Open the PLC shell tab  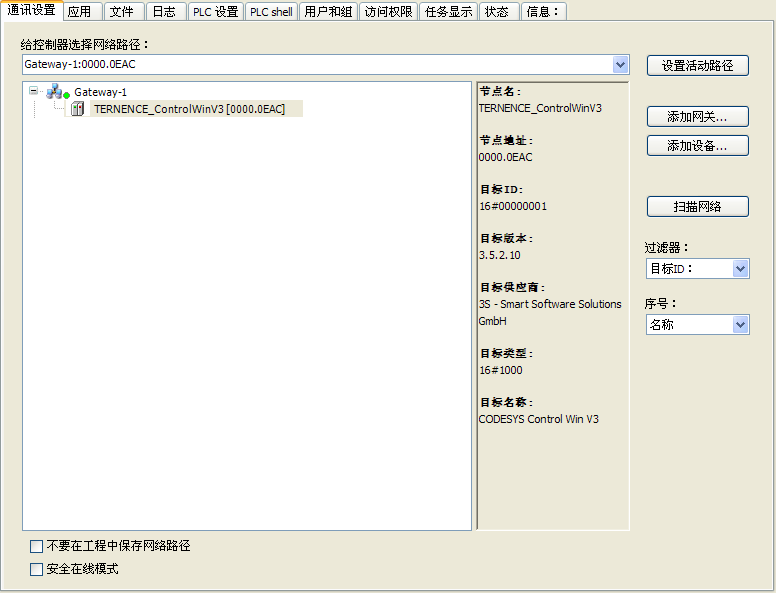click(271, 11)
